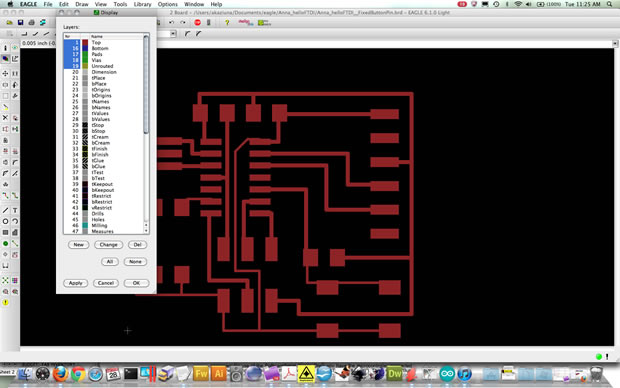Click the yellow Help question mark icon

tap(227, 23)
